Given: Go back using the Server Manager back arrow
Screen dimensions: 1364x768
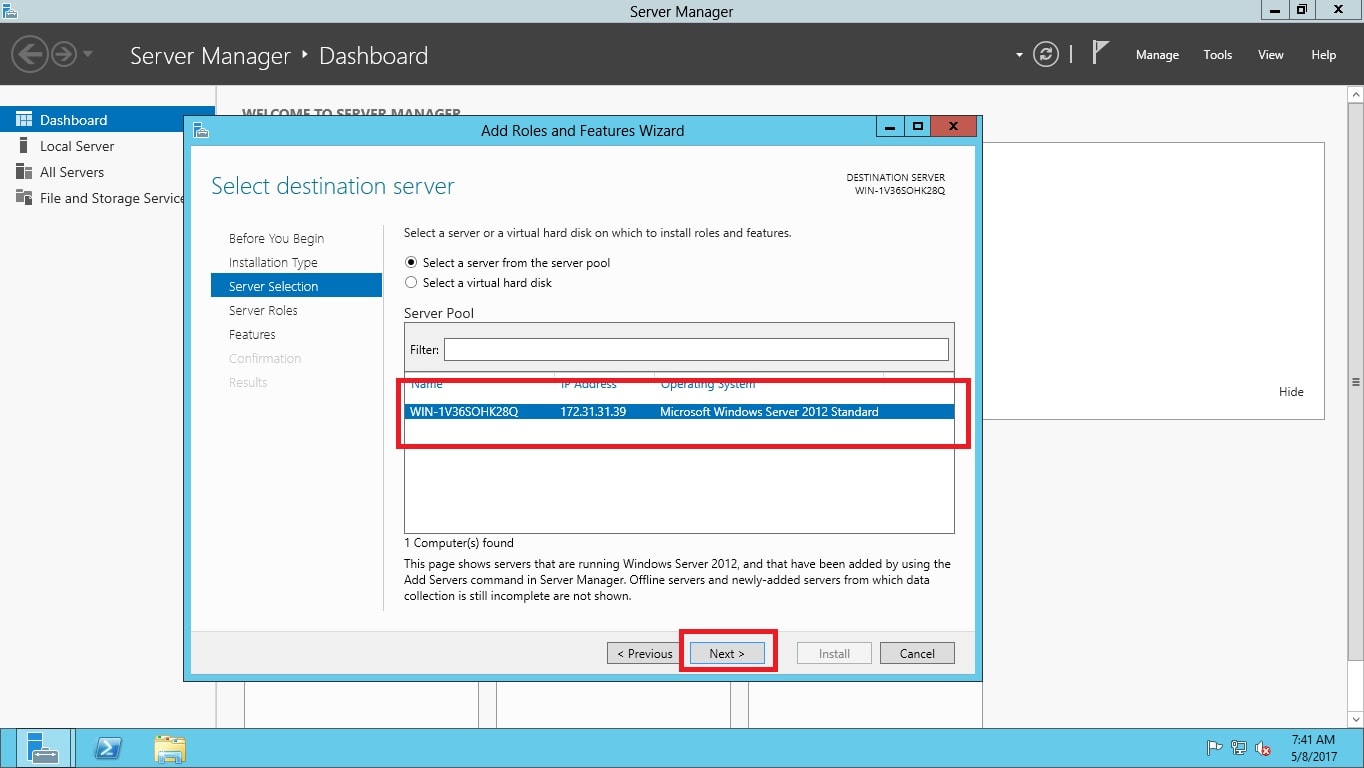Looking at the screenshot, I should (x=31, y=53).
